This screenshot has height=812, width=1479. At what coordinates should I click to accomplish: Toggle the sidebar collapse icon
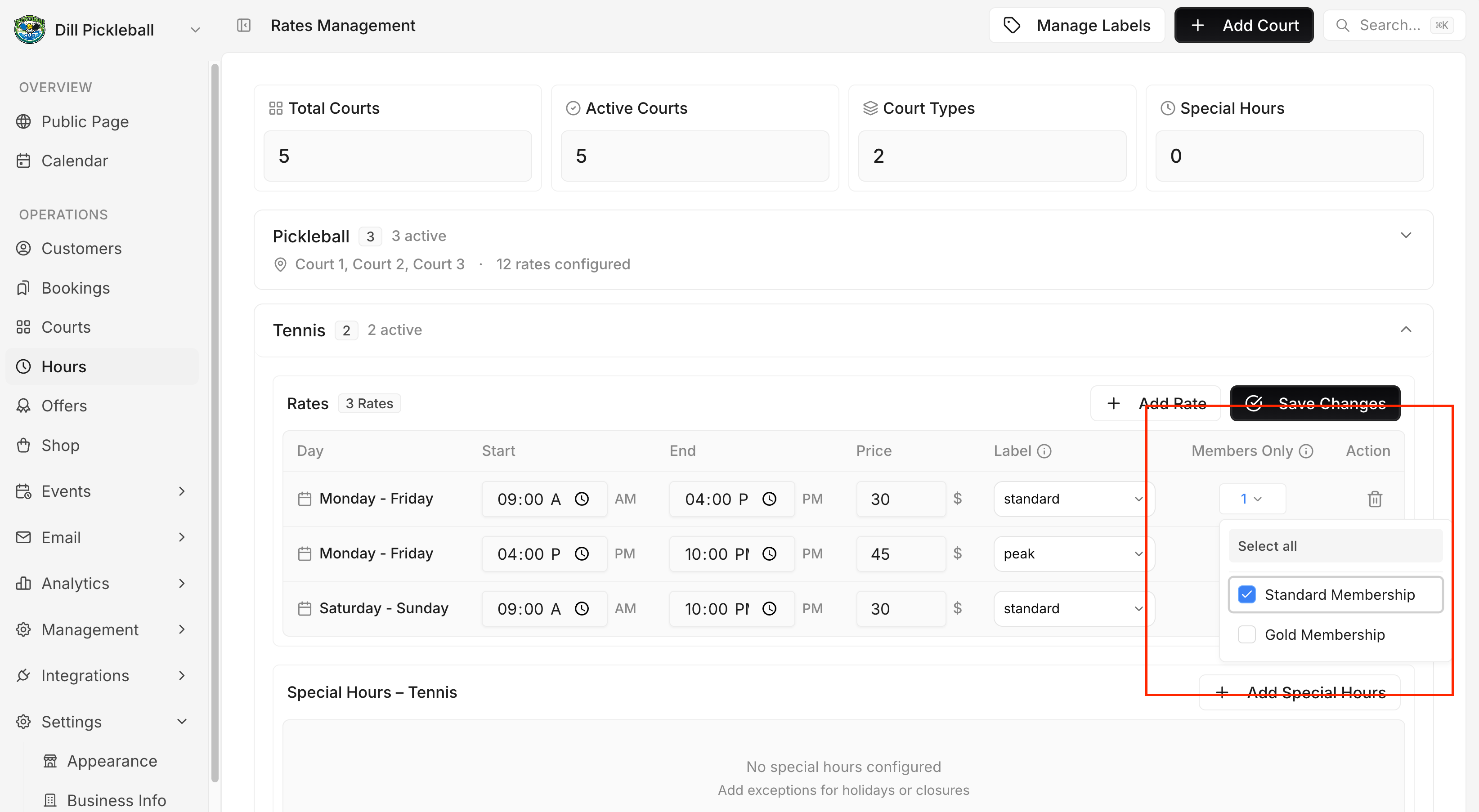pyautogui.click(x=243, y=25)
